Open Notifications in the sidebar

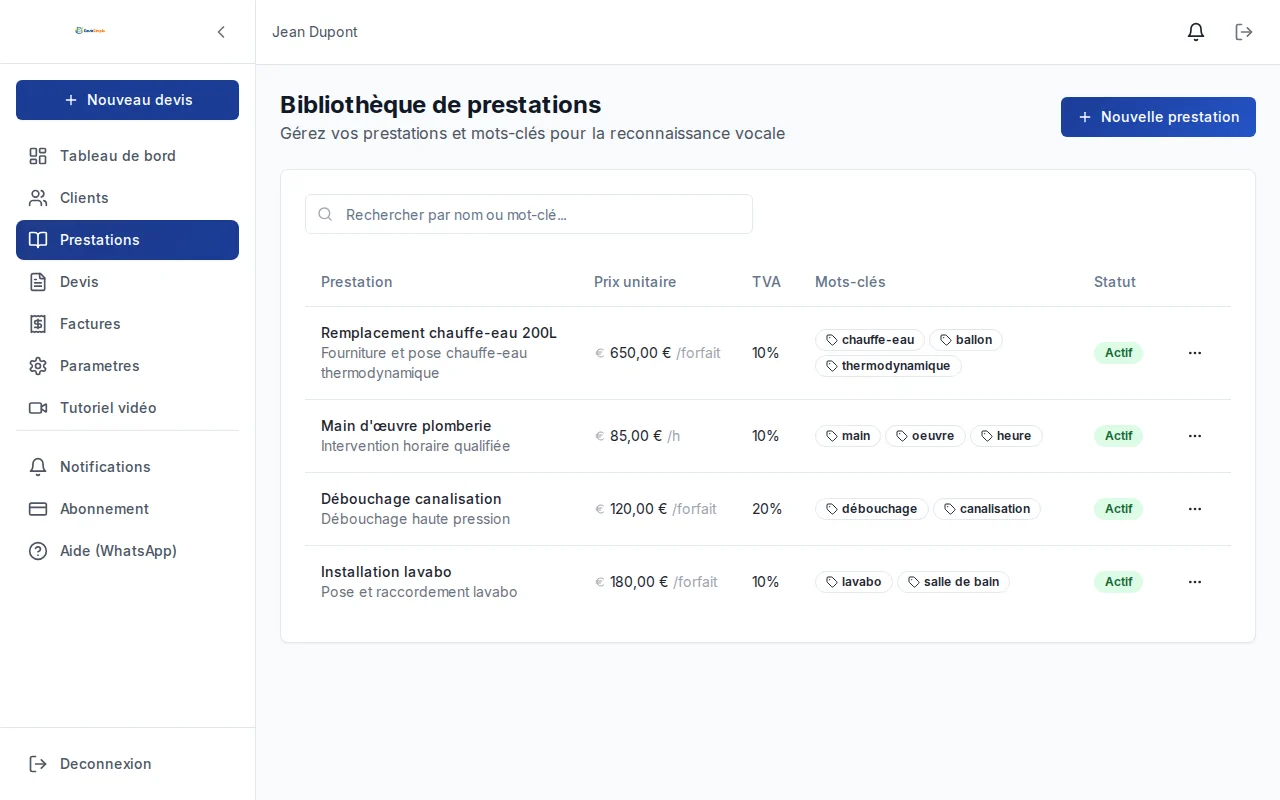click(x=127, y=467)
